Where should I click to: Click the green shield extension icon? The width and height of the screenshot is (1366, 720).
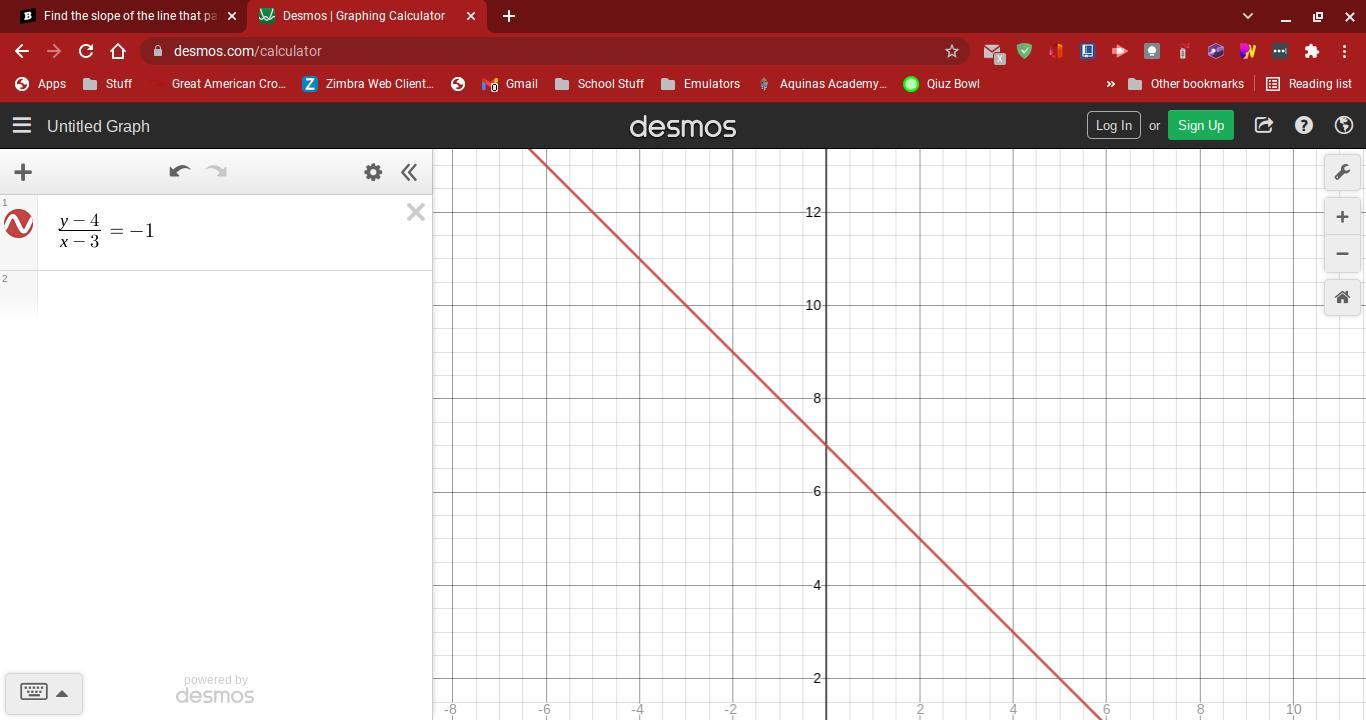pyautogui.click(x=1024, y=51)
